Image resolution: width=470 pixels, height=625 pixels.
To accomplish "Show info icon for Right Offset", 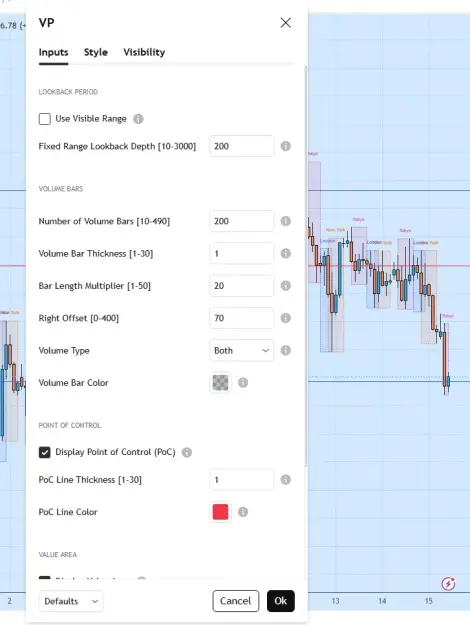I will pyautogui.click(x=285, y=318).
